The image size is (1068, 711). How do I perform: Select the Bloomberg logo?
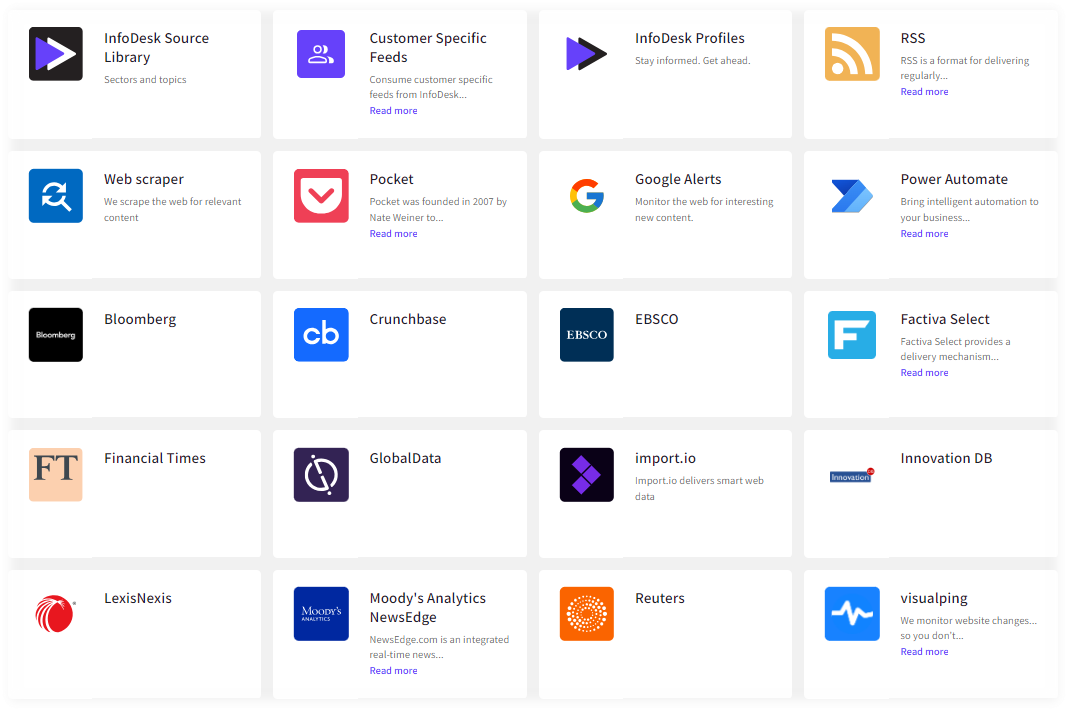coord(55,335)
